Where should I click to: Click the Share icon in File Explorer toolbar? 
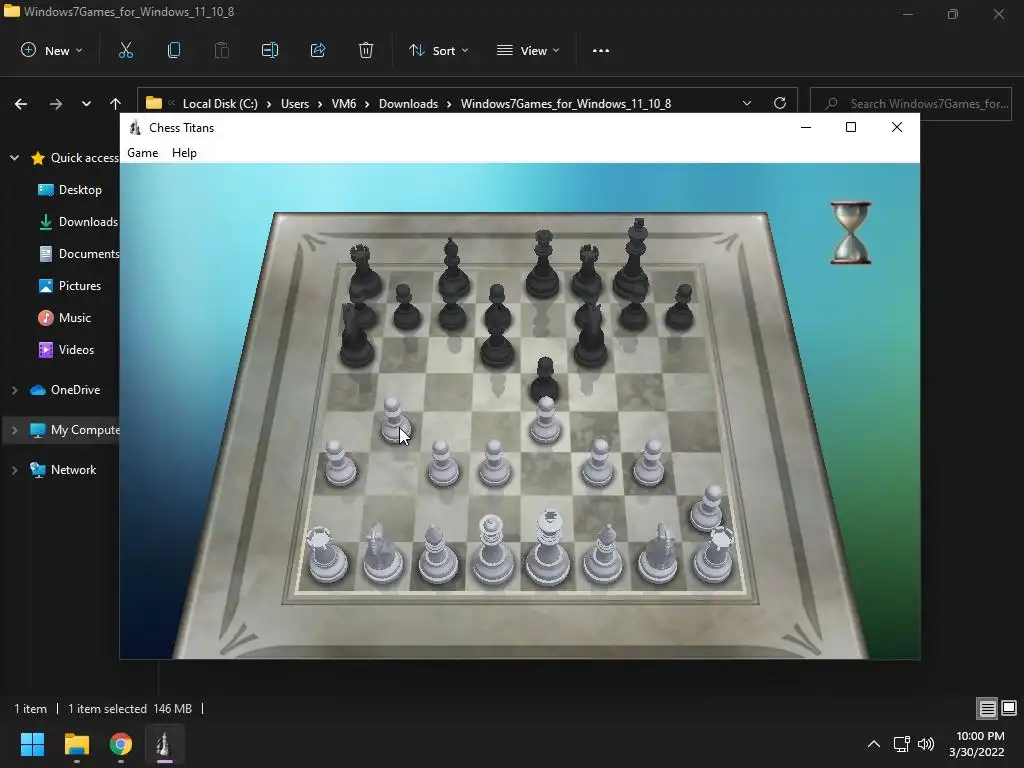[x=318, y=50]
